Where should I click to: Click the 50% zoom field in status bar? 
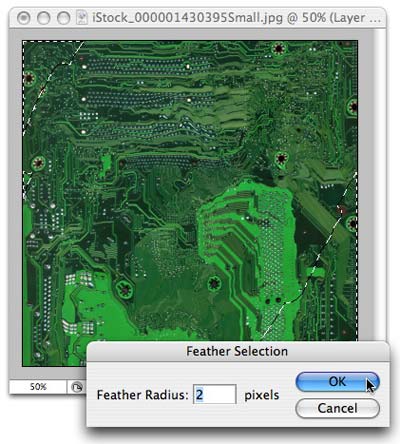tap(38, 387)
